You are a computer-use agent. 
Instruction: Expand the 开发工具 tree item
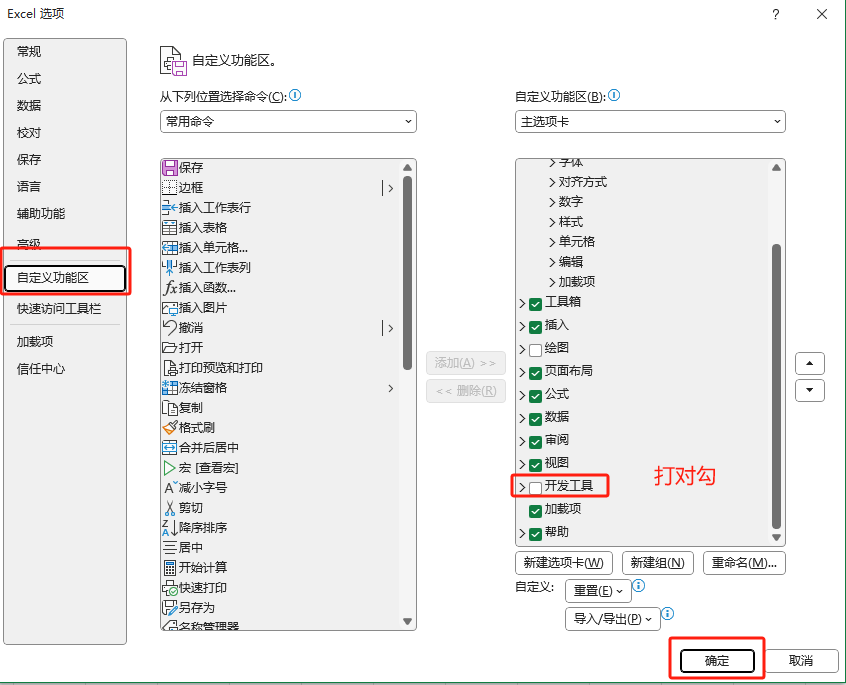522,485
